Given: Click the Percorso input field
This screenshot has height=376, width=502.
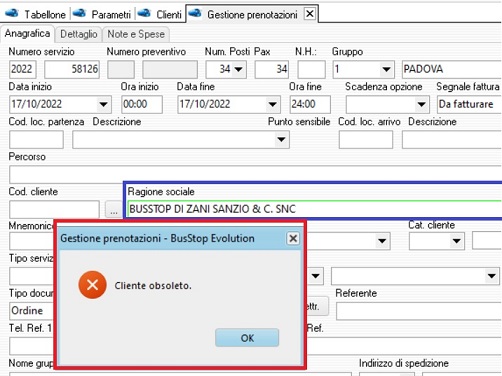Looking at the screenshot, I should tap(255, 174).
